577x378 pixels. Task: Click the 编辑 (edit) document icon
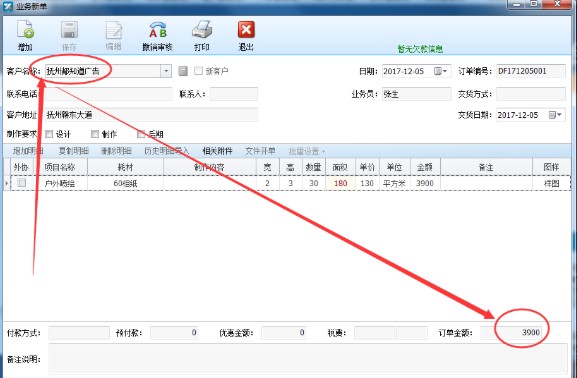point(114,30)
